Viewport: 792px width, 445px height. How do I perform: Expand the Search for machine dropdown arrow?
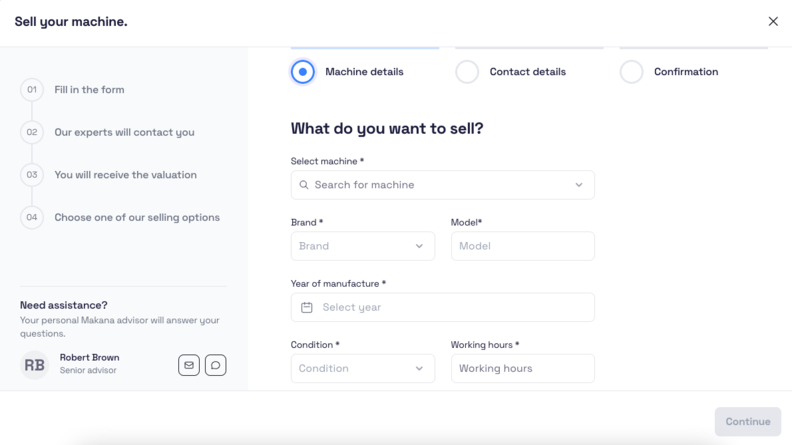pyautogui.click(x=579, y=185)
